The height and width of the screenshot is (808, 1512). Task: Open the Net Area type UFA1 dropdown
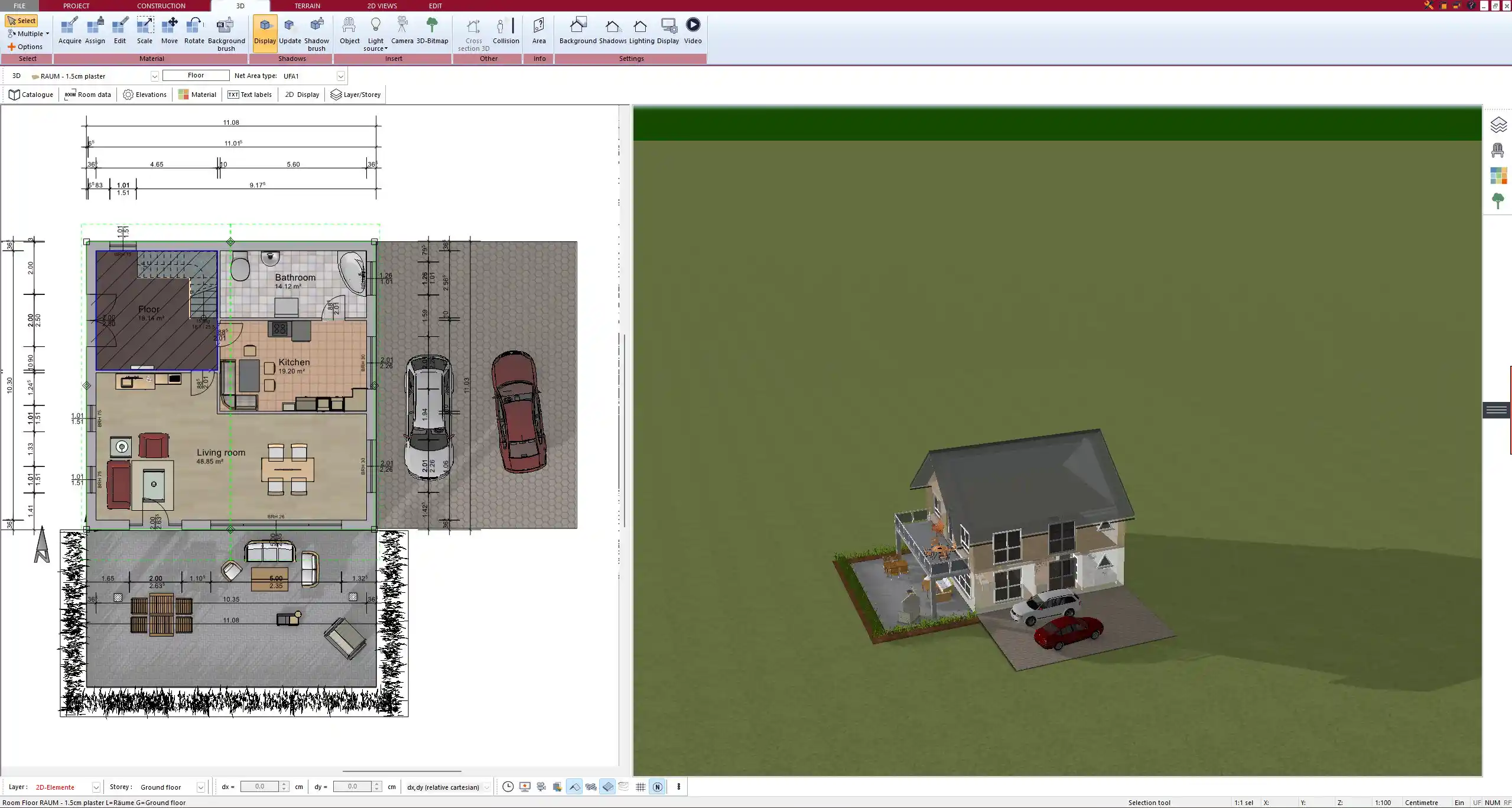[341, 76]
